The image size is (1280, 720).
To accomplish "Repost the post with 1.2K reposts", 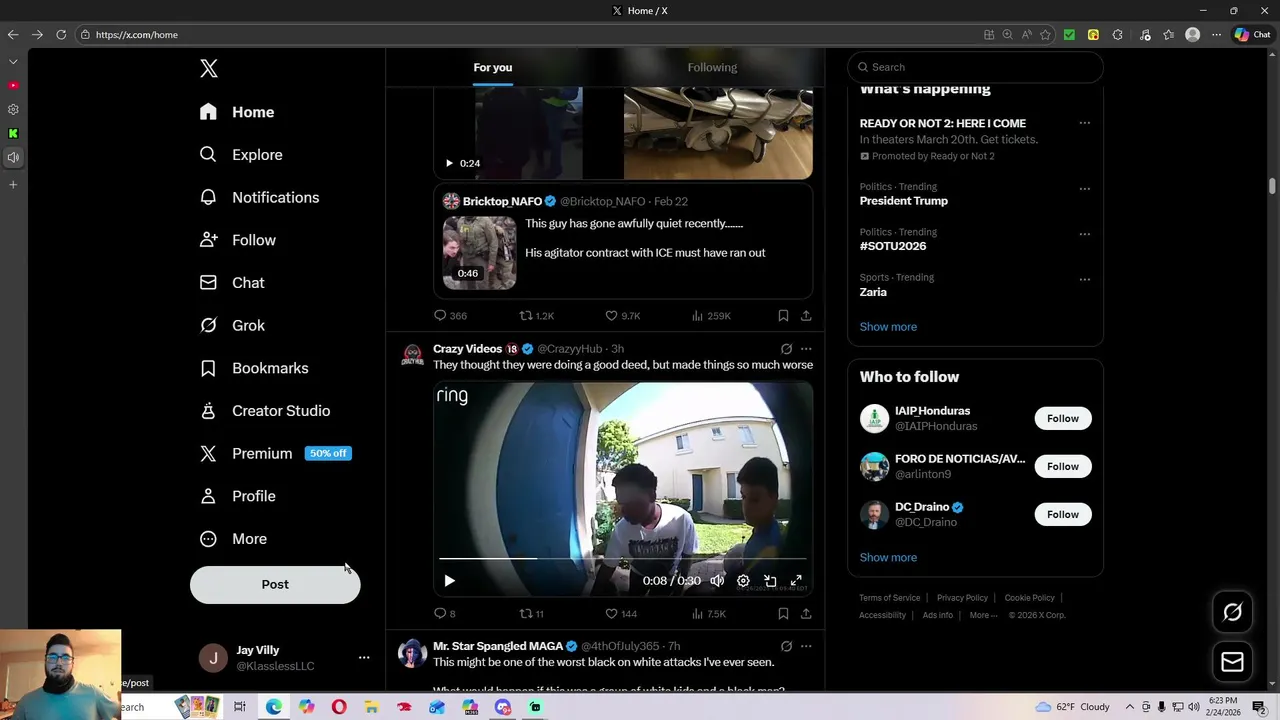I will 536,316.
